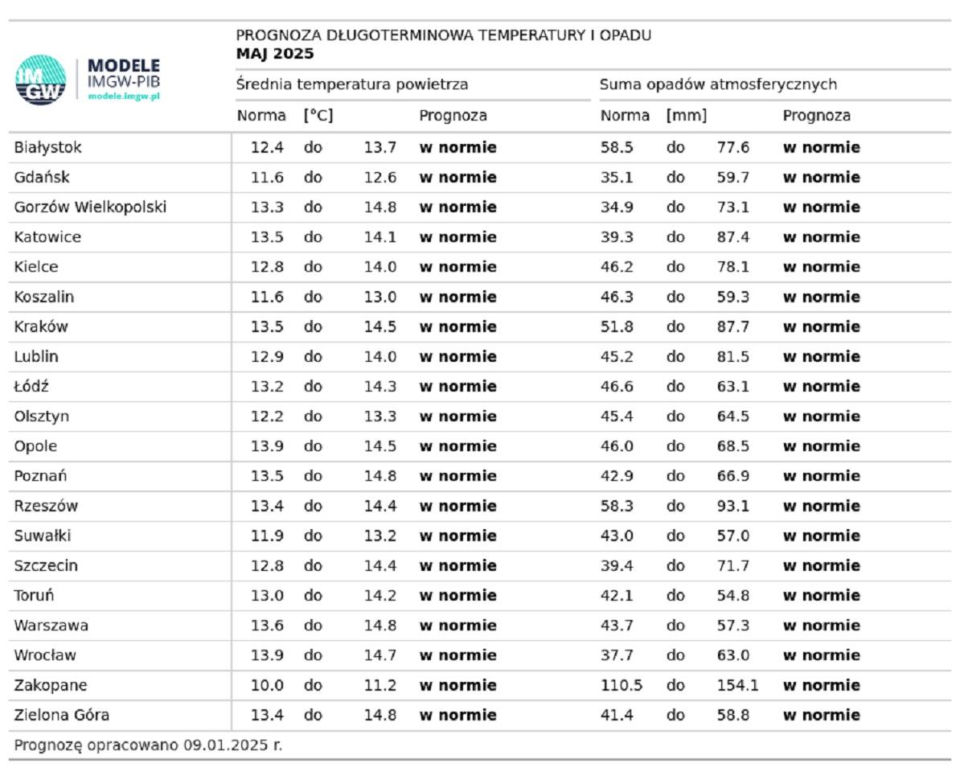The image size is (960, 780).
Task: Select the "10.0" temperature value for Zakopane
Action: pyautogui.click(x=267, y=686)
